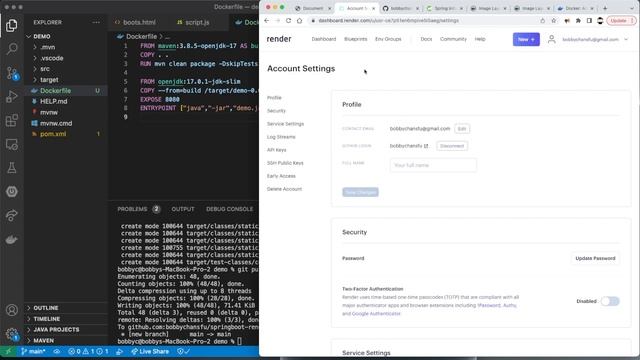Select Security in settings sidebar
This screenshot has height=360, width=640.
click(x=276, y=111)
